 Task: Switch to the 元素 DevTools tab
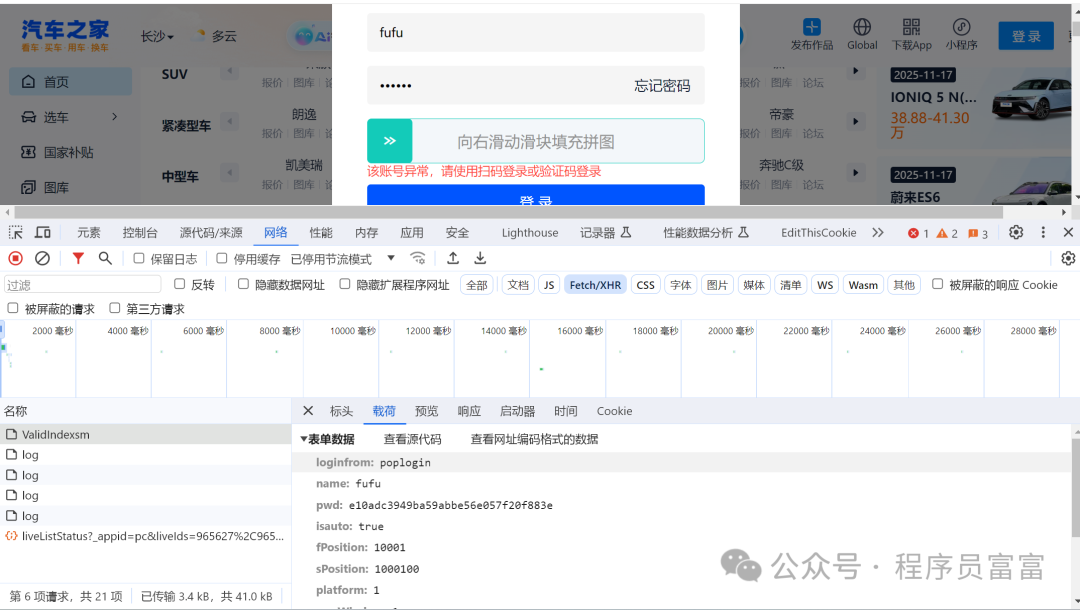coord(88,233)
